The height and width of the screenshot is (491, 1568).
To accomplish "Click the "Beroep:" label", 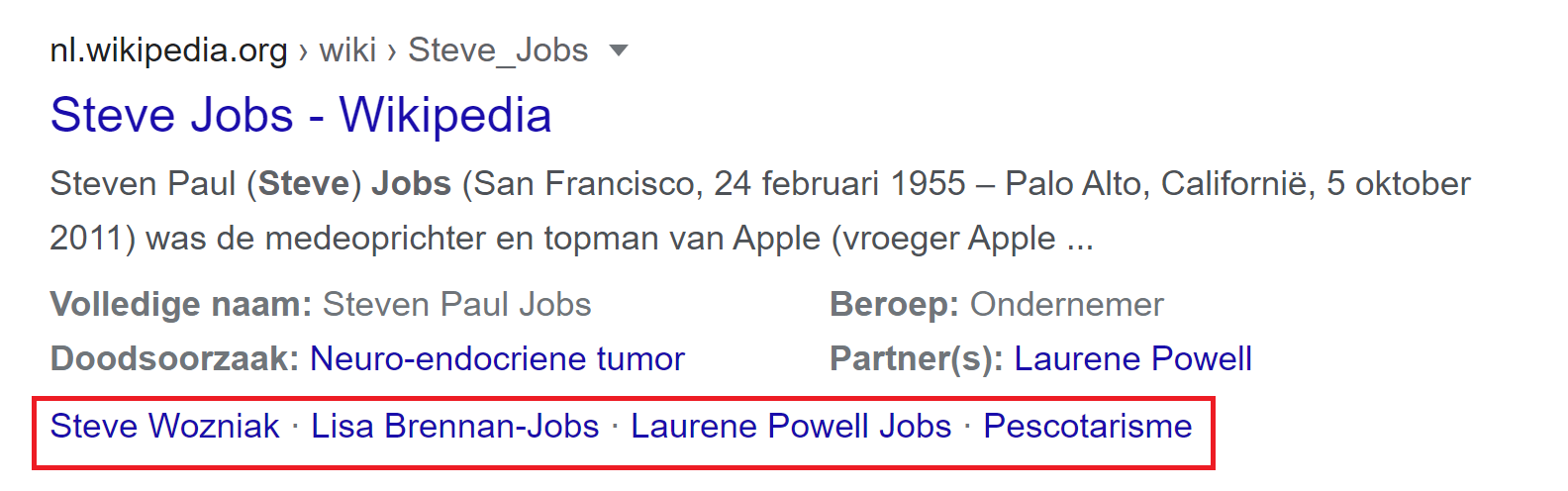I will (x=894, y=304).
